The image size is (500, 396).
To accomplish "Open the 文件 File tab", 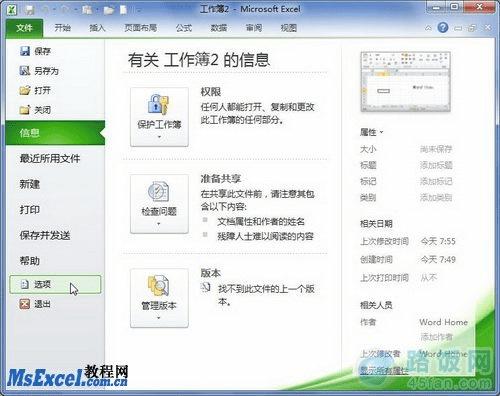I will click(24, 28).
